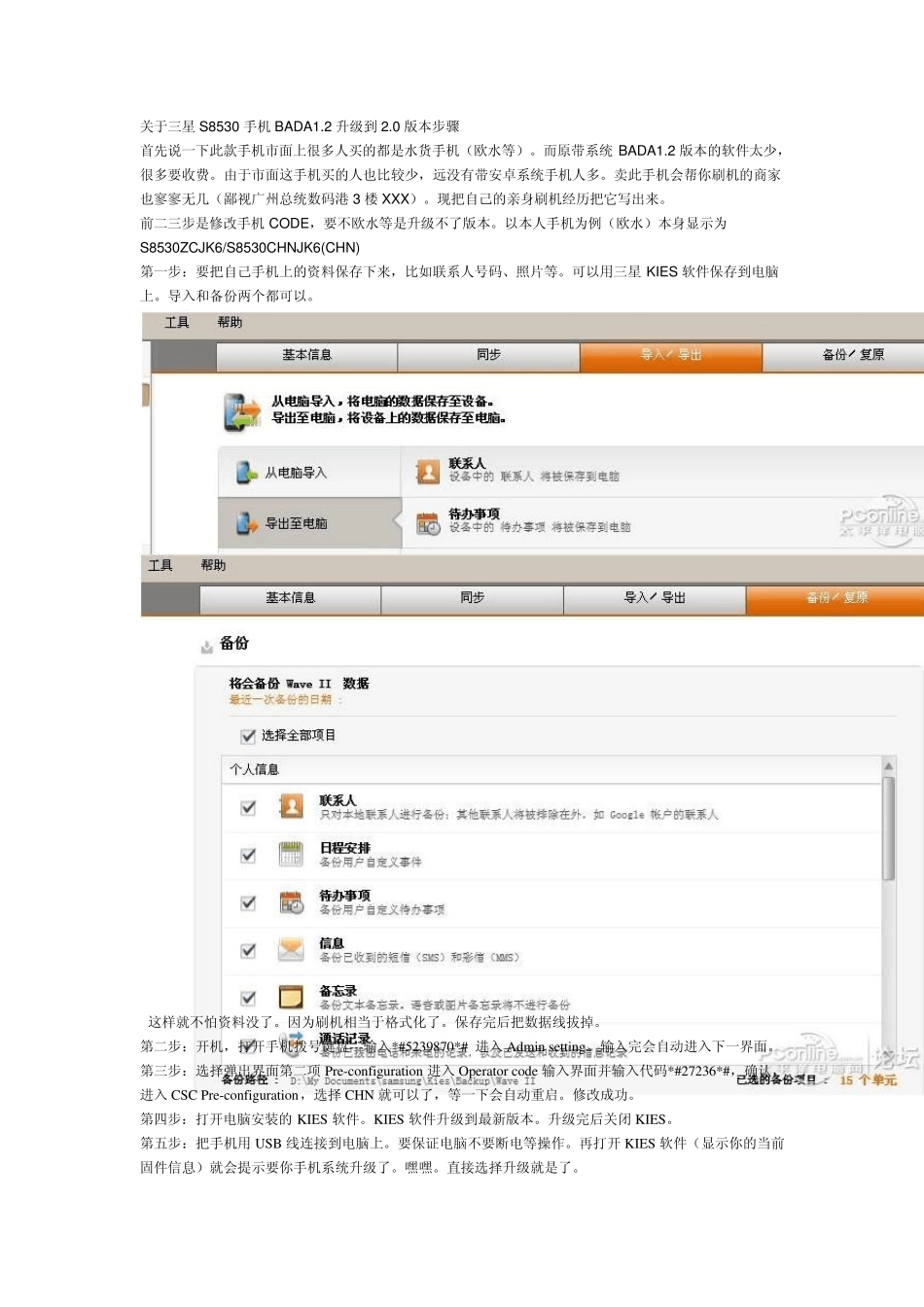Toggle 备忘录 backup checkbox
This screenshot has height=1307, width=924.
(248, 998)
